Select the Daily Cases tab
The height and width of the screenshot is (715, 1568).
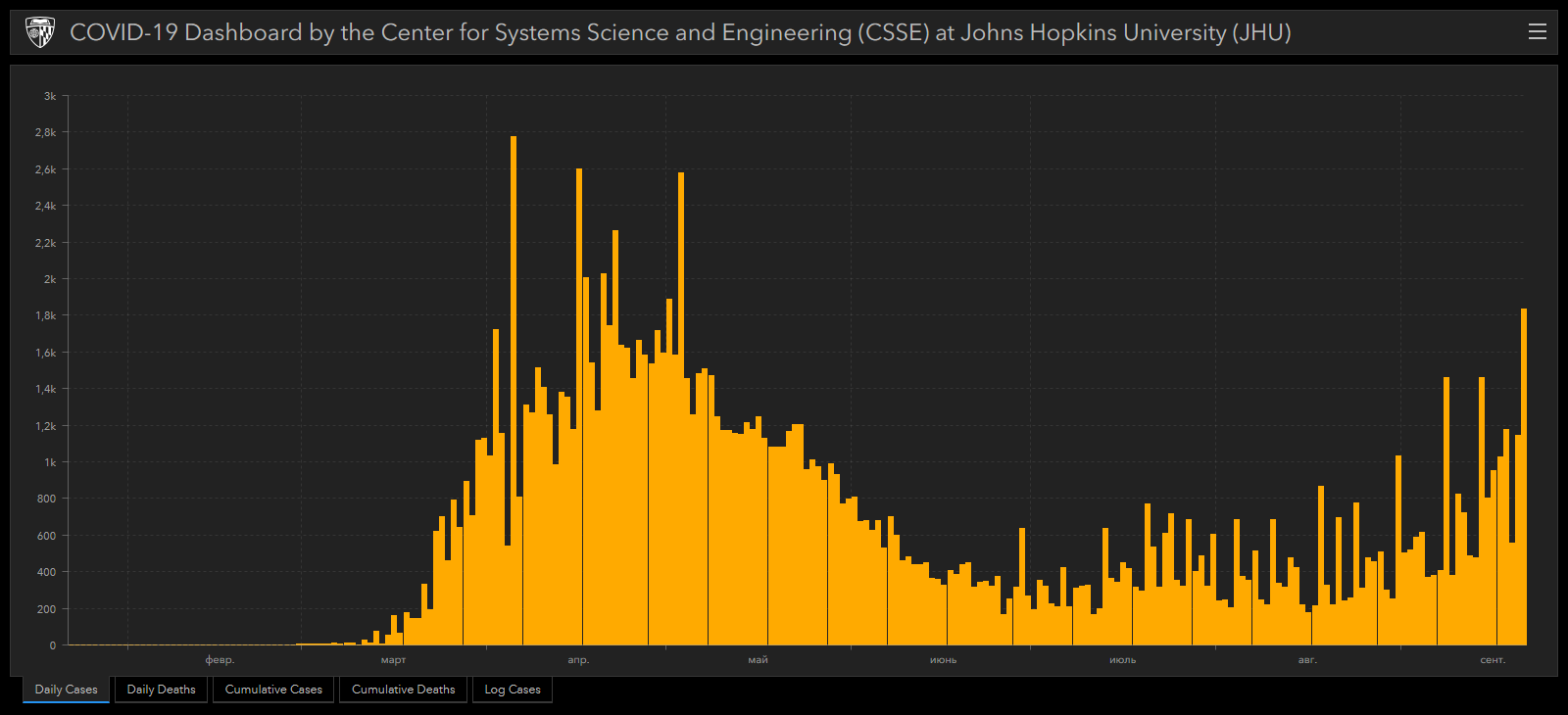point(67,690)
